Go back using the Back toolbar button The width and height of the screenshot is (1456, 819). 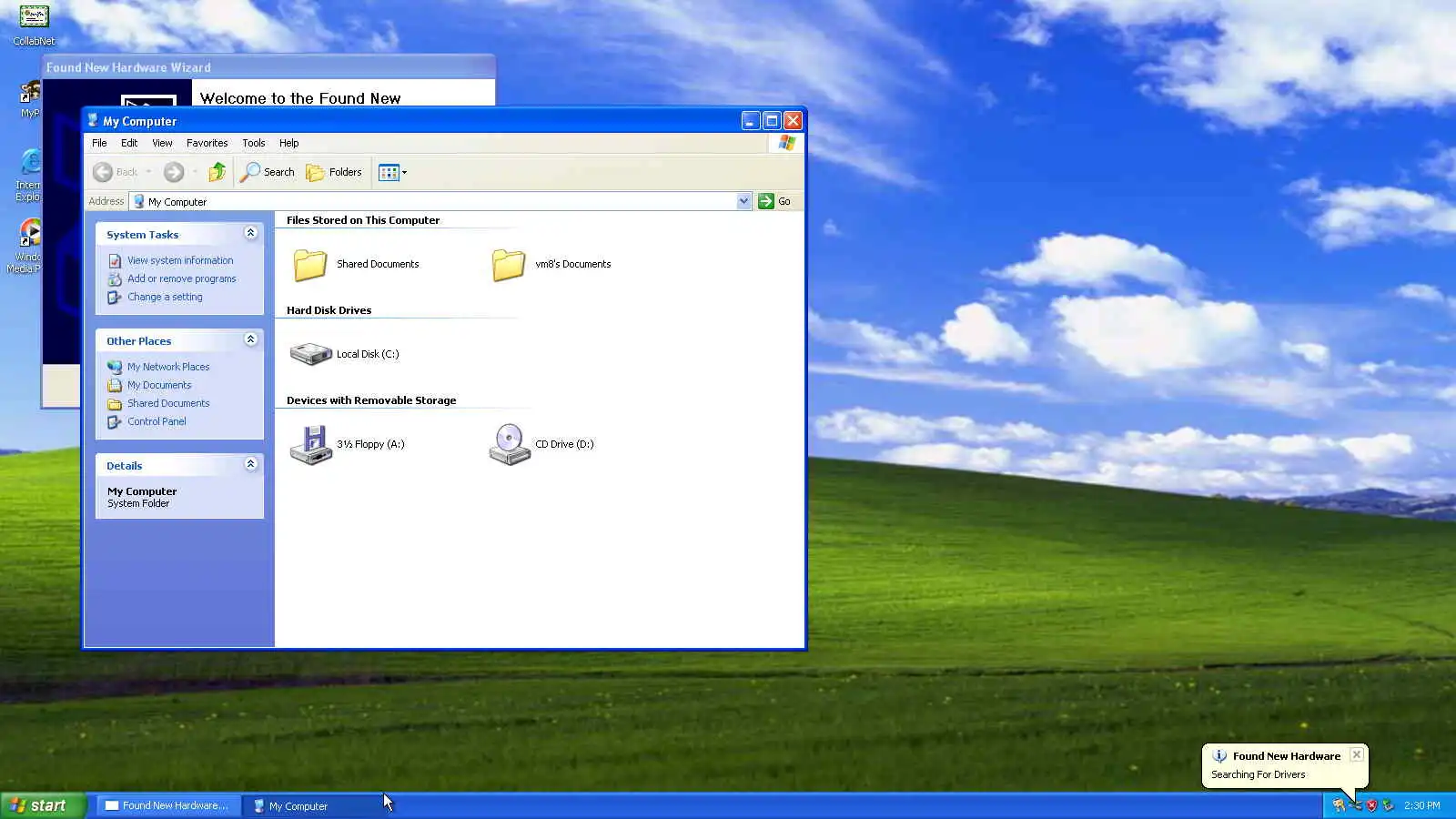116,172
